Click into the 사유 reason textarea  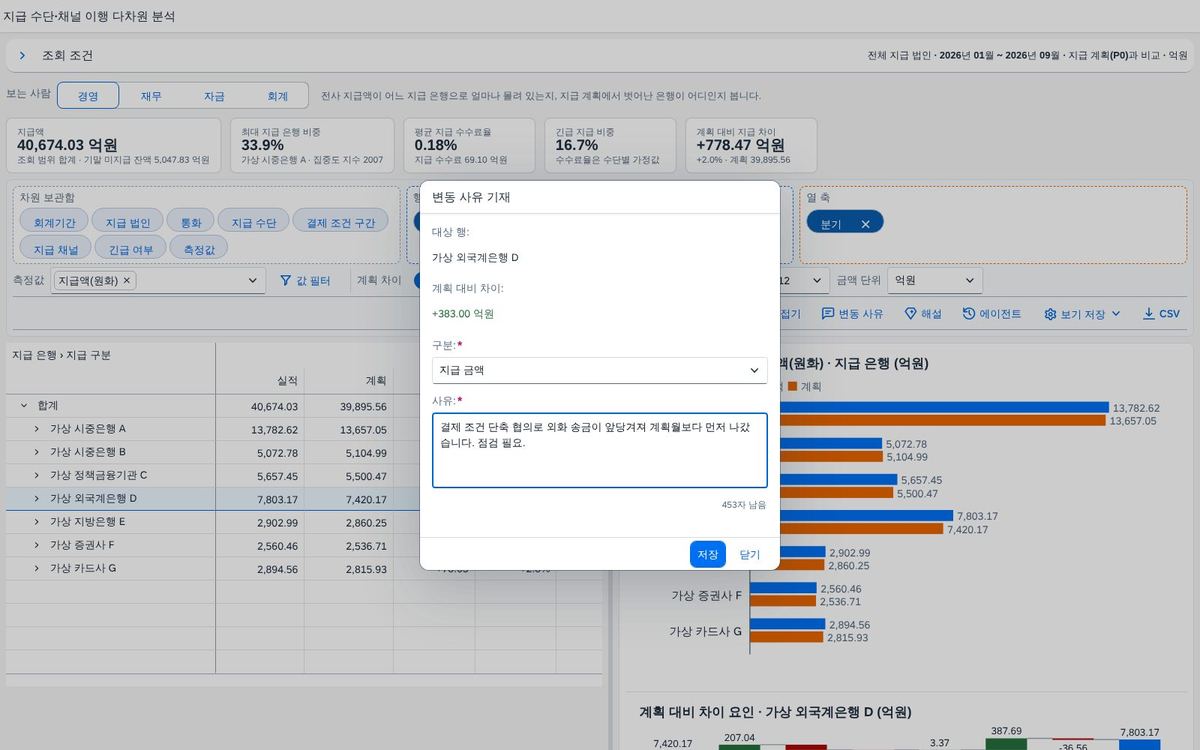600,450
